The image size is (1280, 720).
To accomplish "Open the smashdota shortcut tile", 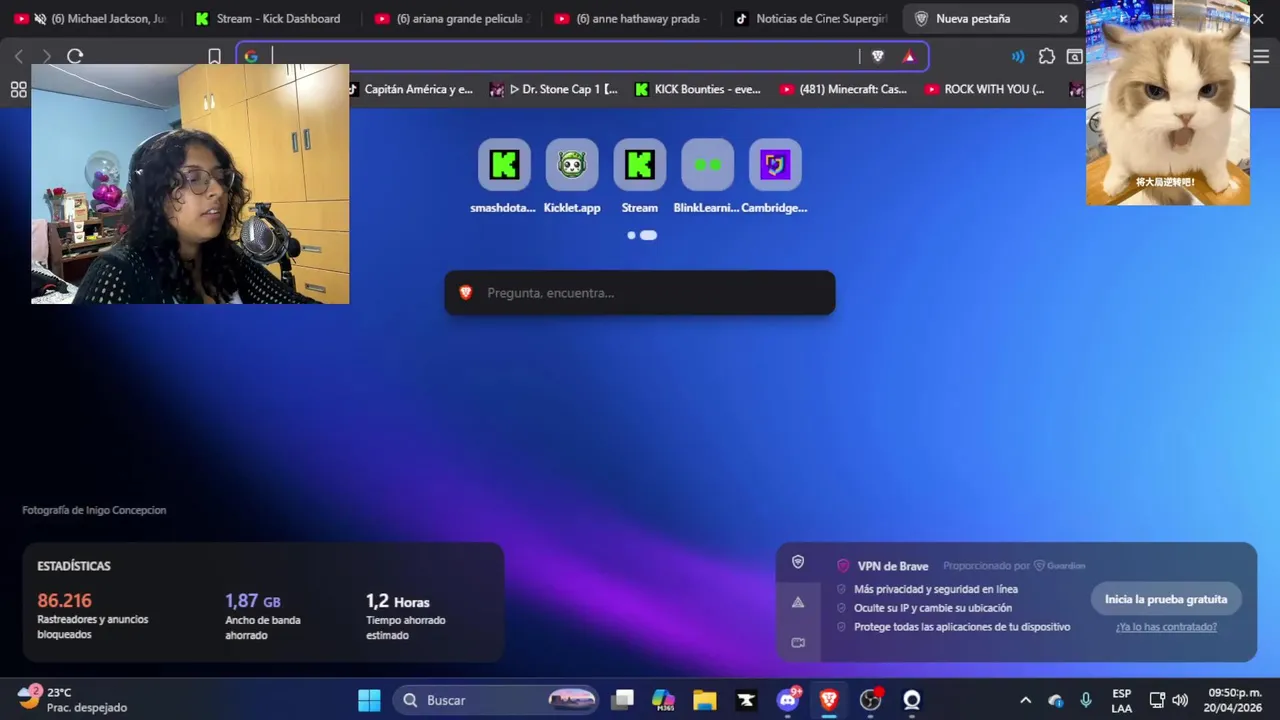I will [x=504, y=165].
